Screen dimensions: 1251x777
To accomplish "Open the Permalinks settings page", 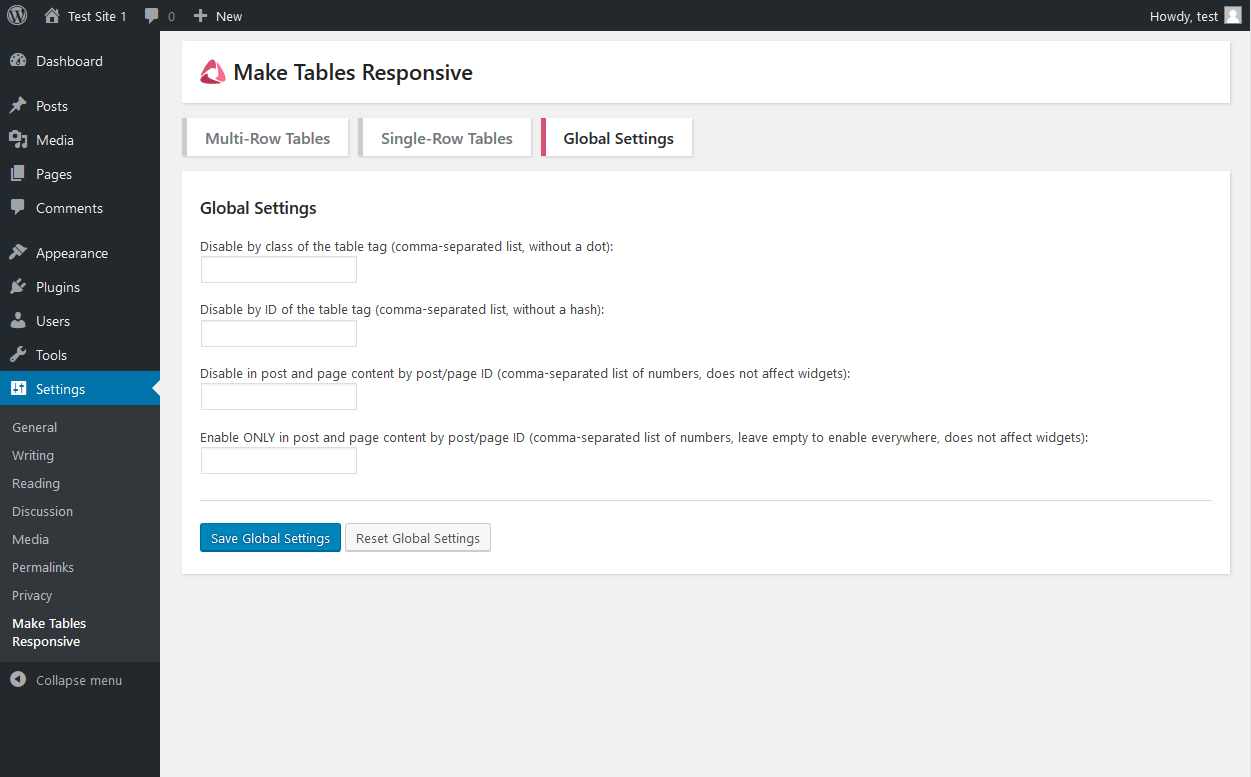I will (43, 567).
